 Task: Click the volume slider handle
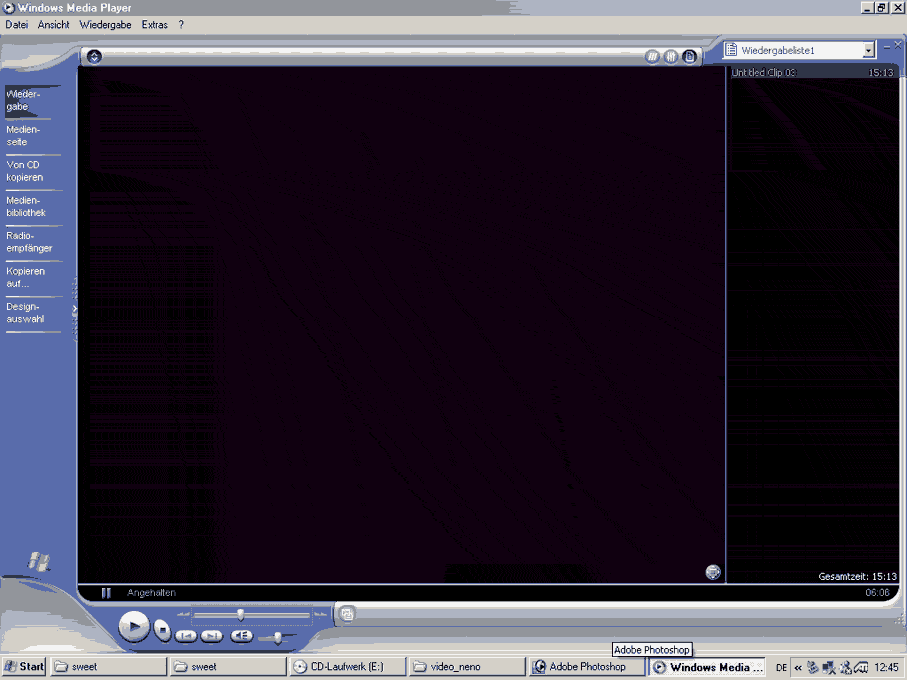(x=278, y=638)
